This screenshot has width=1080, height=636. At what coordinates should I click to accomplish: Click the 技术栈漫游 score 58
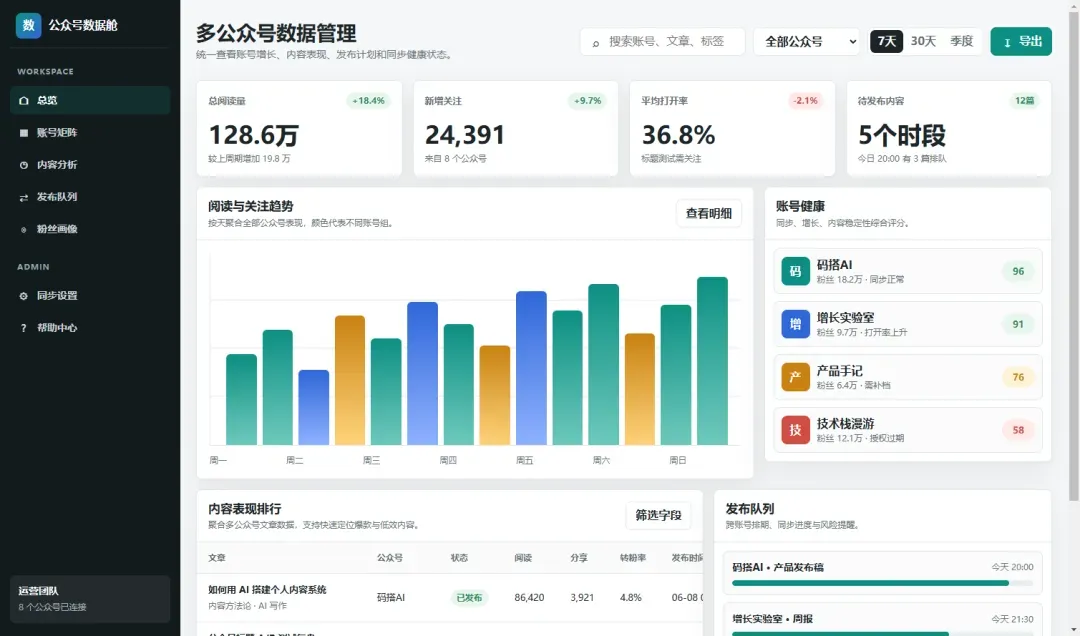1018,430
